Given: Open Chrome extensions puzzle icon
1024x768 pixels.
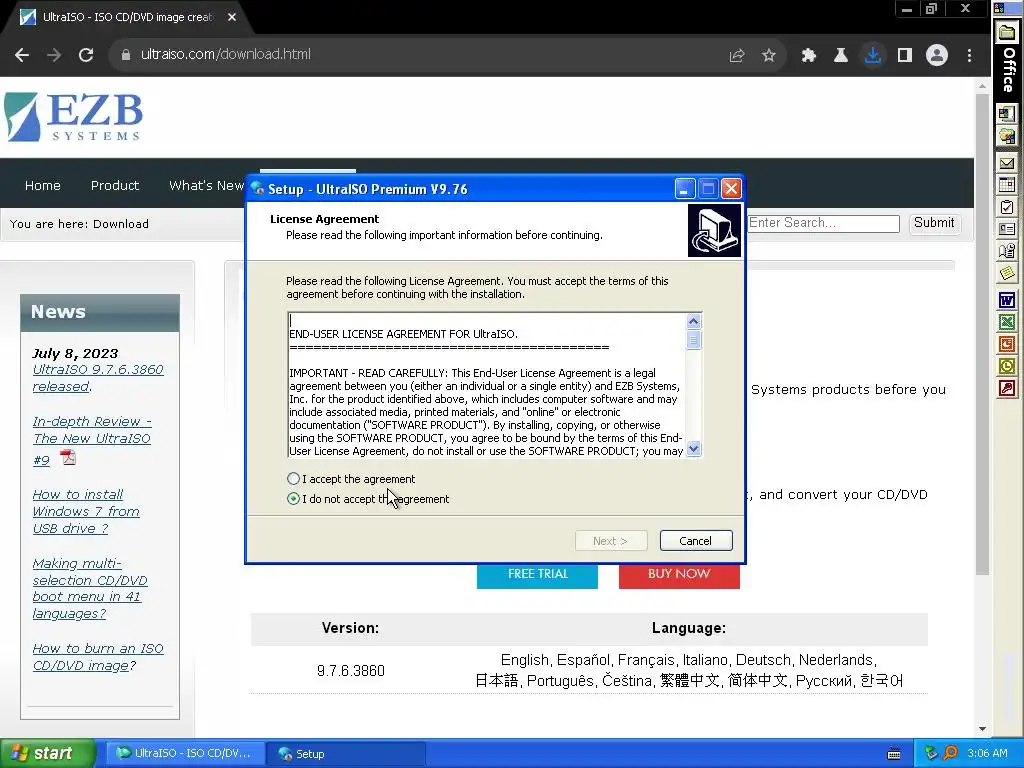Looking at the screenshot, I should click(x=808, y=56).
